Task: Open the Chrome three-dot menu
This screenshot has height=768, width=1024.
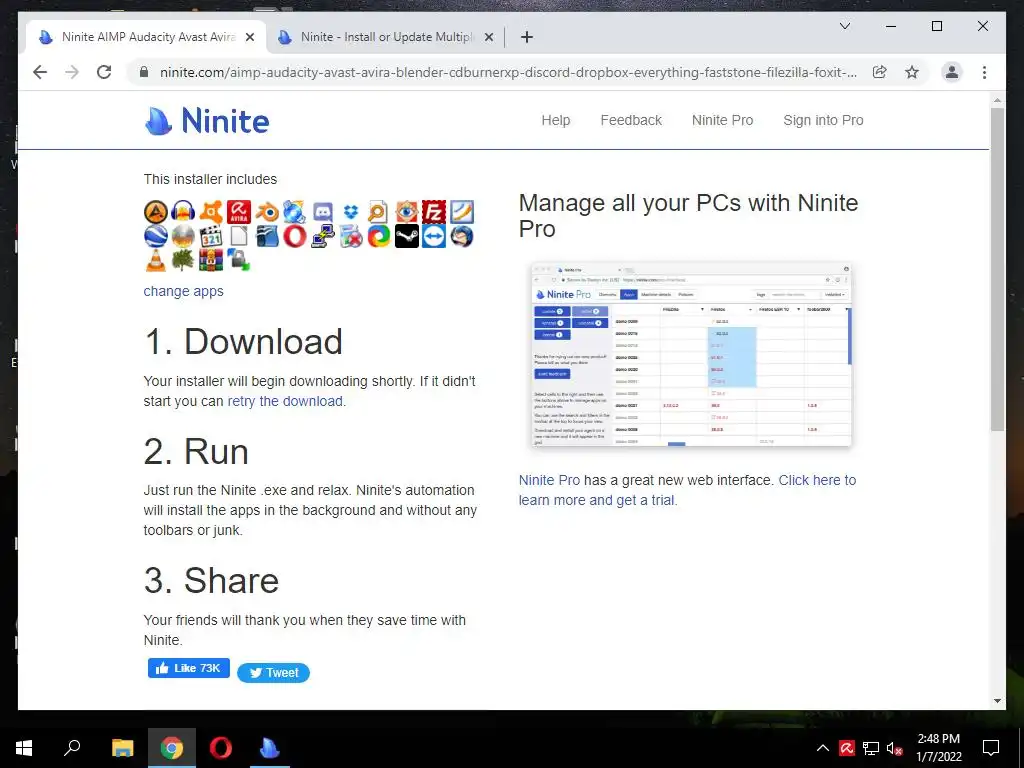Action: tap(984, 72)
